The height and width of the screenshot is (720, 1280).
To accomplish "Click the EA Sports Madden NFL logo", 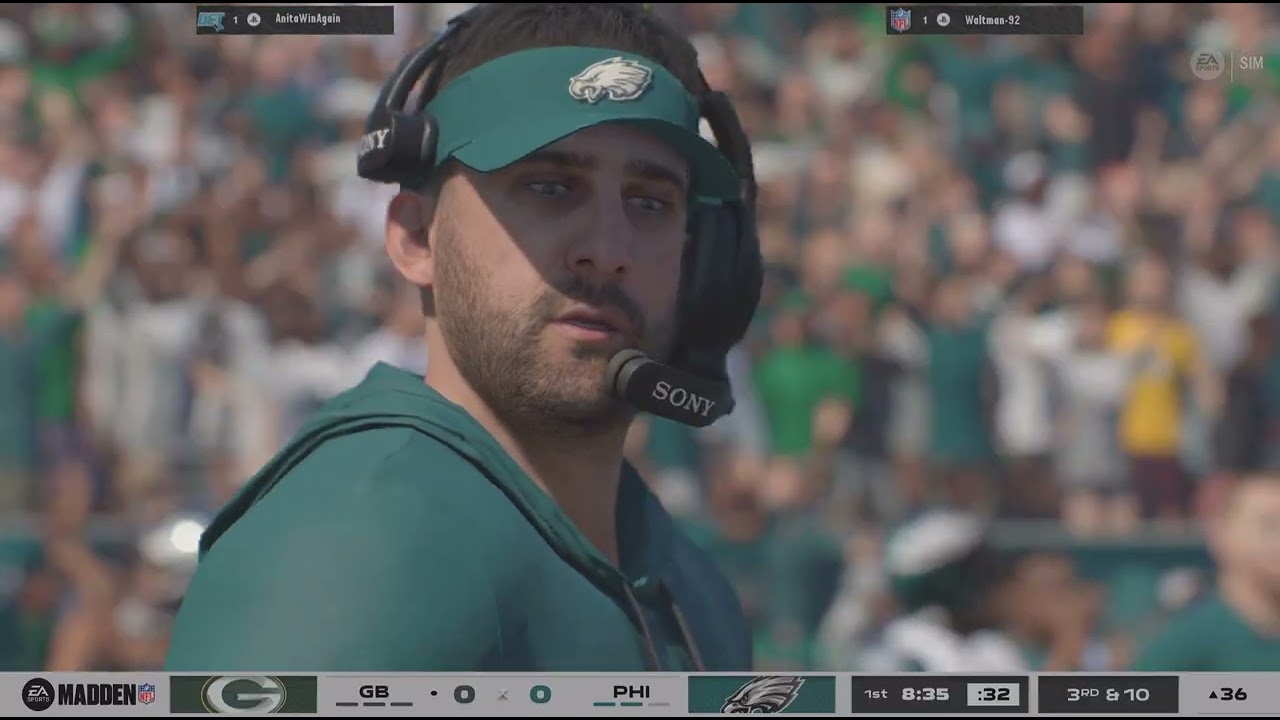I will pyautogui.click(x=89, y=694).
